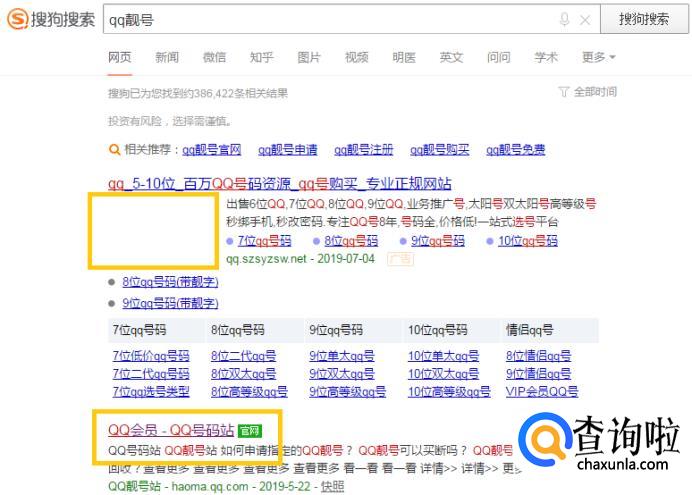
Task: Switch to the 微信 tab
Action: pos(214,57)
